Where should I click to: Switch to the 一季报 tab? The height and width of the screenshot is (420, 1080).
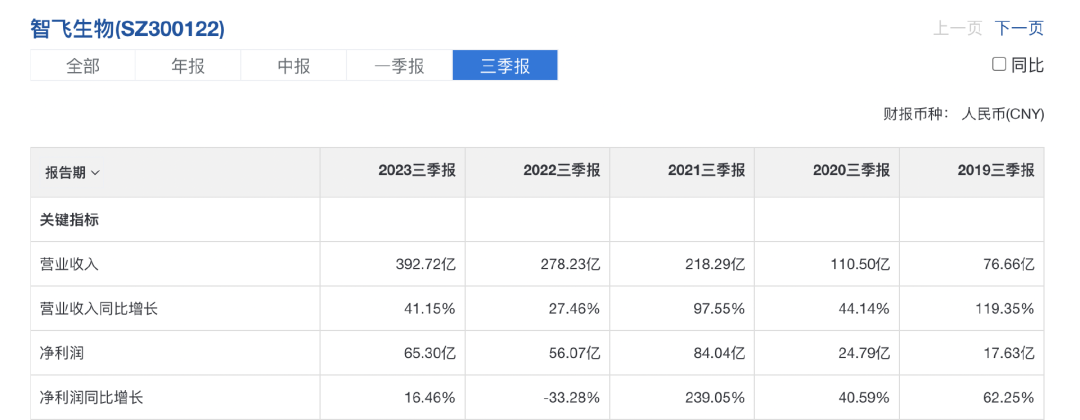point(399,66)
